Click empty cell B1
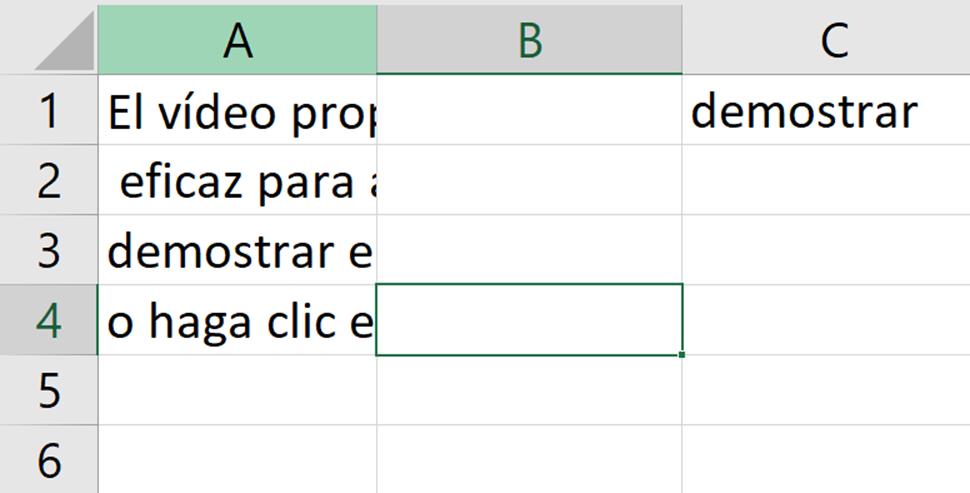970x493 pixels. 530,111
